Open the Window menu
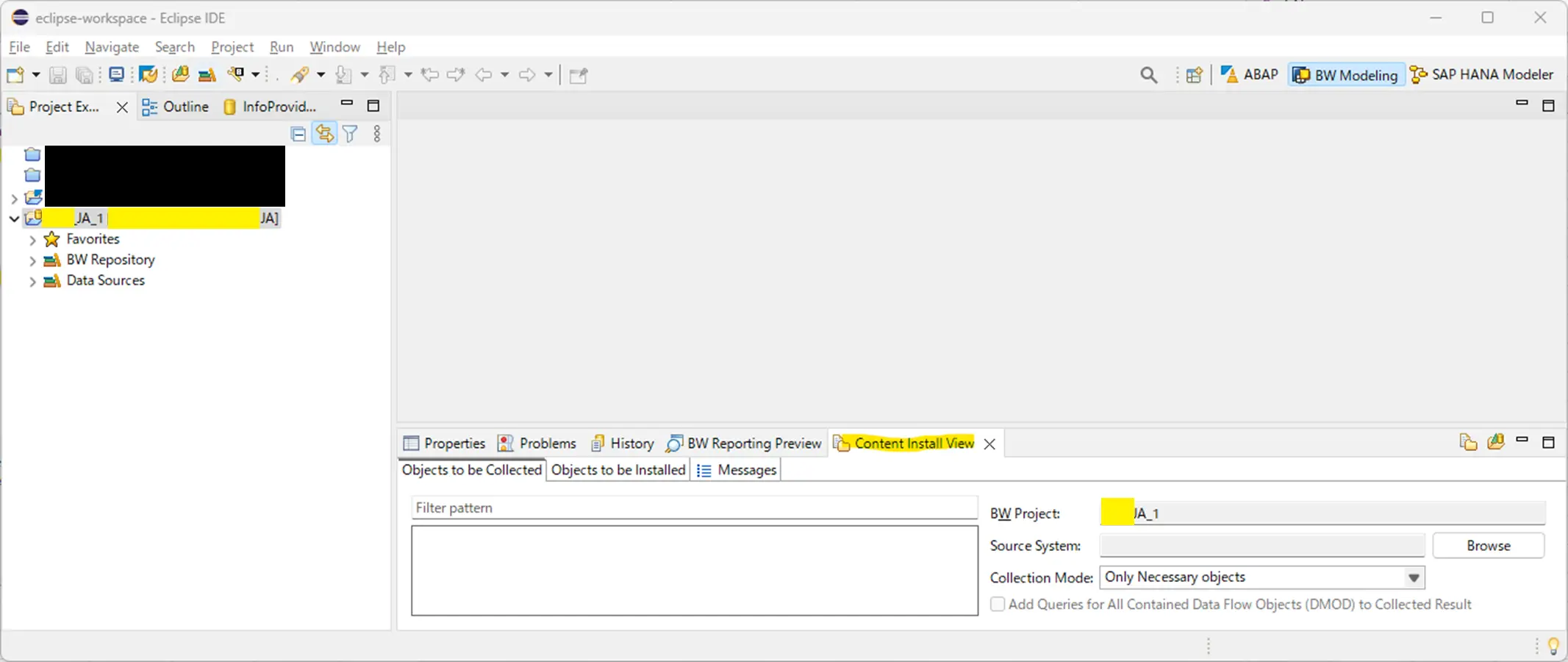The height and width of the screenshot is (662, 1568). [x=334, y=47]
